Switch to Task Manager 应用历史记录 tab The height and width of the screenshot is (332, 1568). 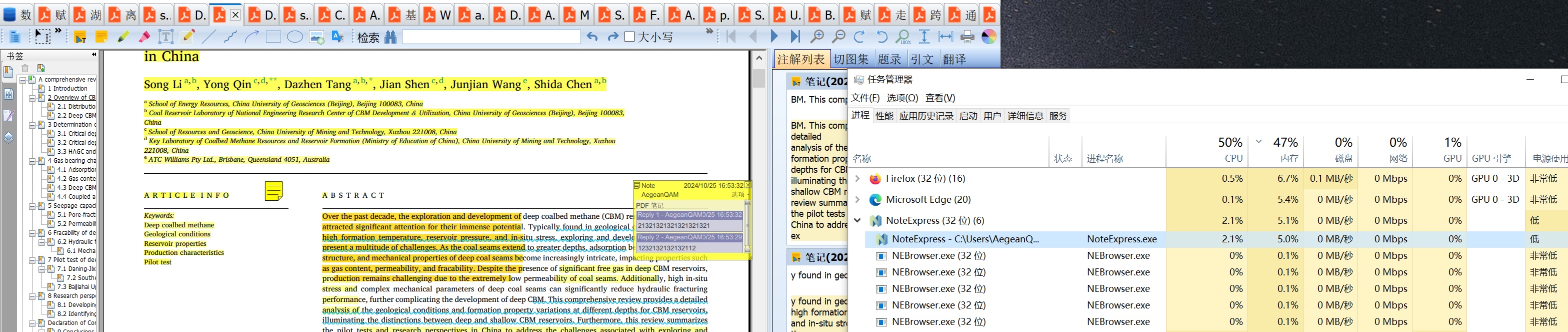click(926, 116)
